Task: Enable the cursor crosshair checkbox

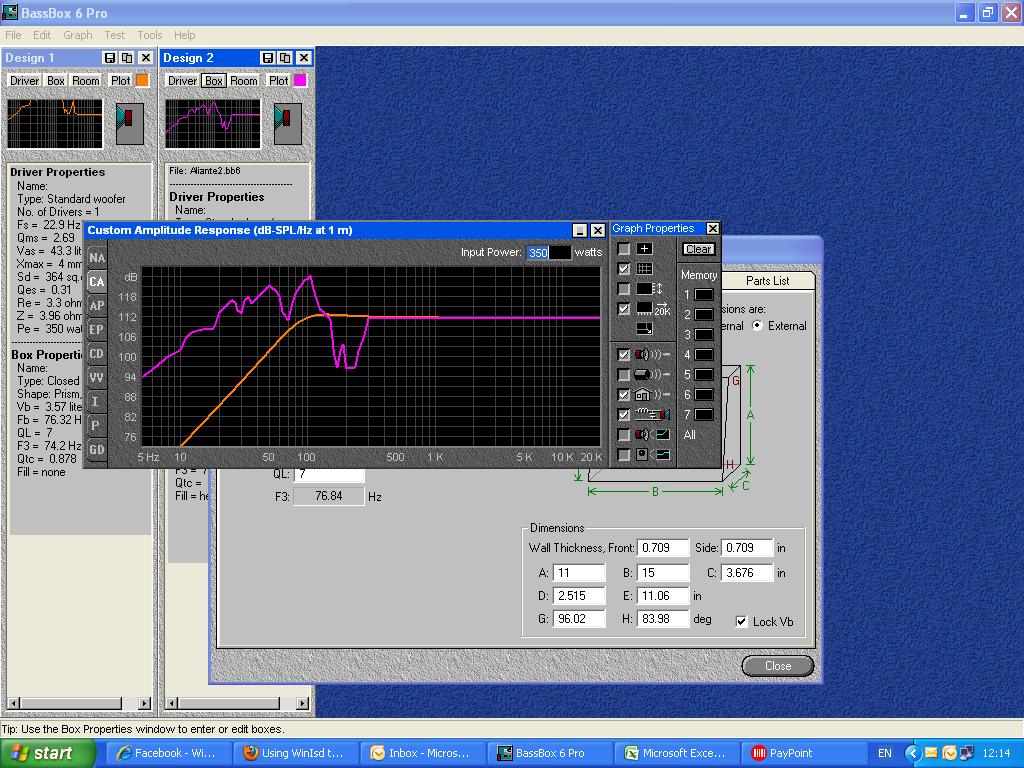Action: point(624,249)
